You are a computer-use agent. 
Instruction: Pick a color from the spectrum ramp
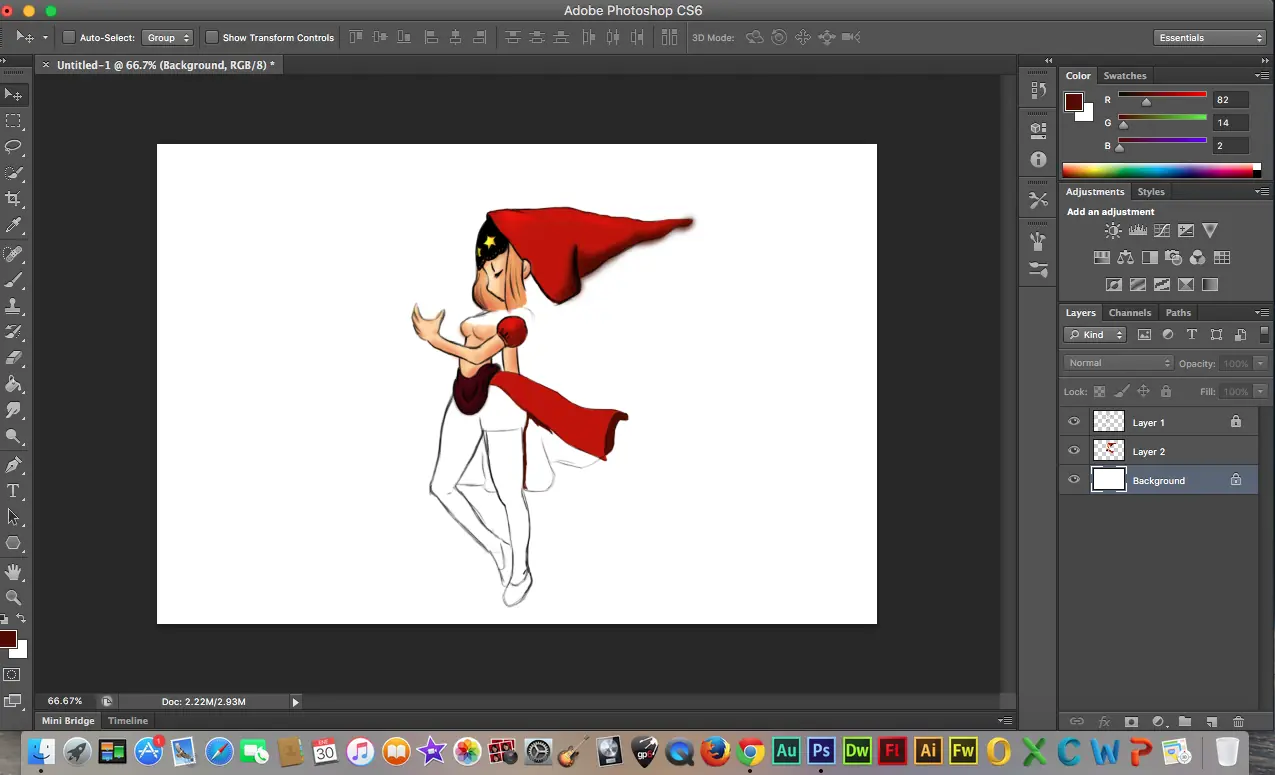coord(1158,170)
